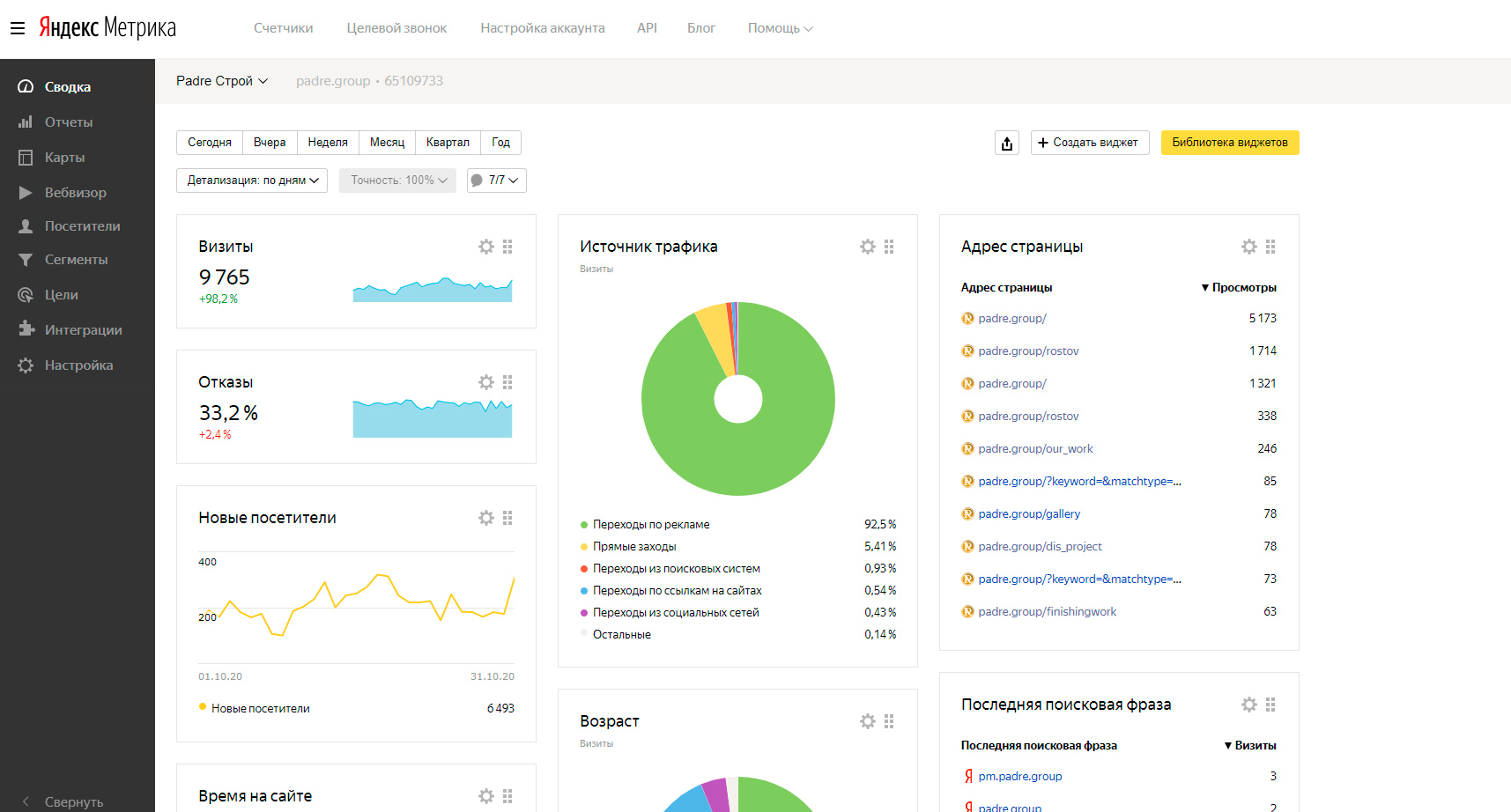The image size is (1511, 812).
Task: Open Библиотека виджетов button
Action: pyautogui.click(x=1230, y=143)
